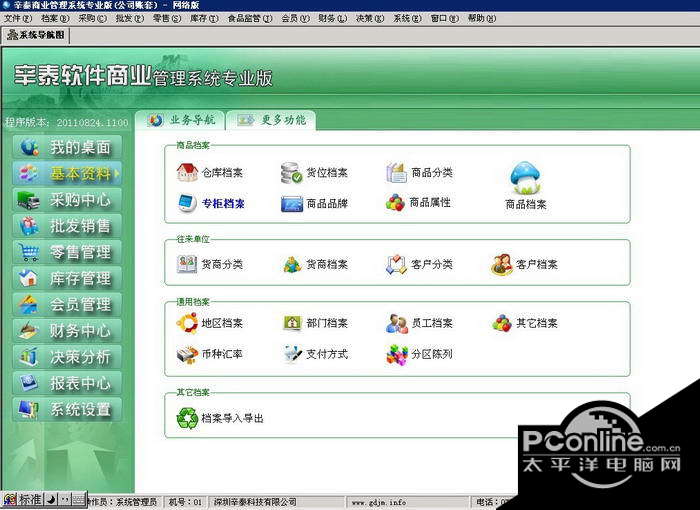Open the 档案 menu

[55, 18]
